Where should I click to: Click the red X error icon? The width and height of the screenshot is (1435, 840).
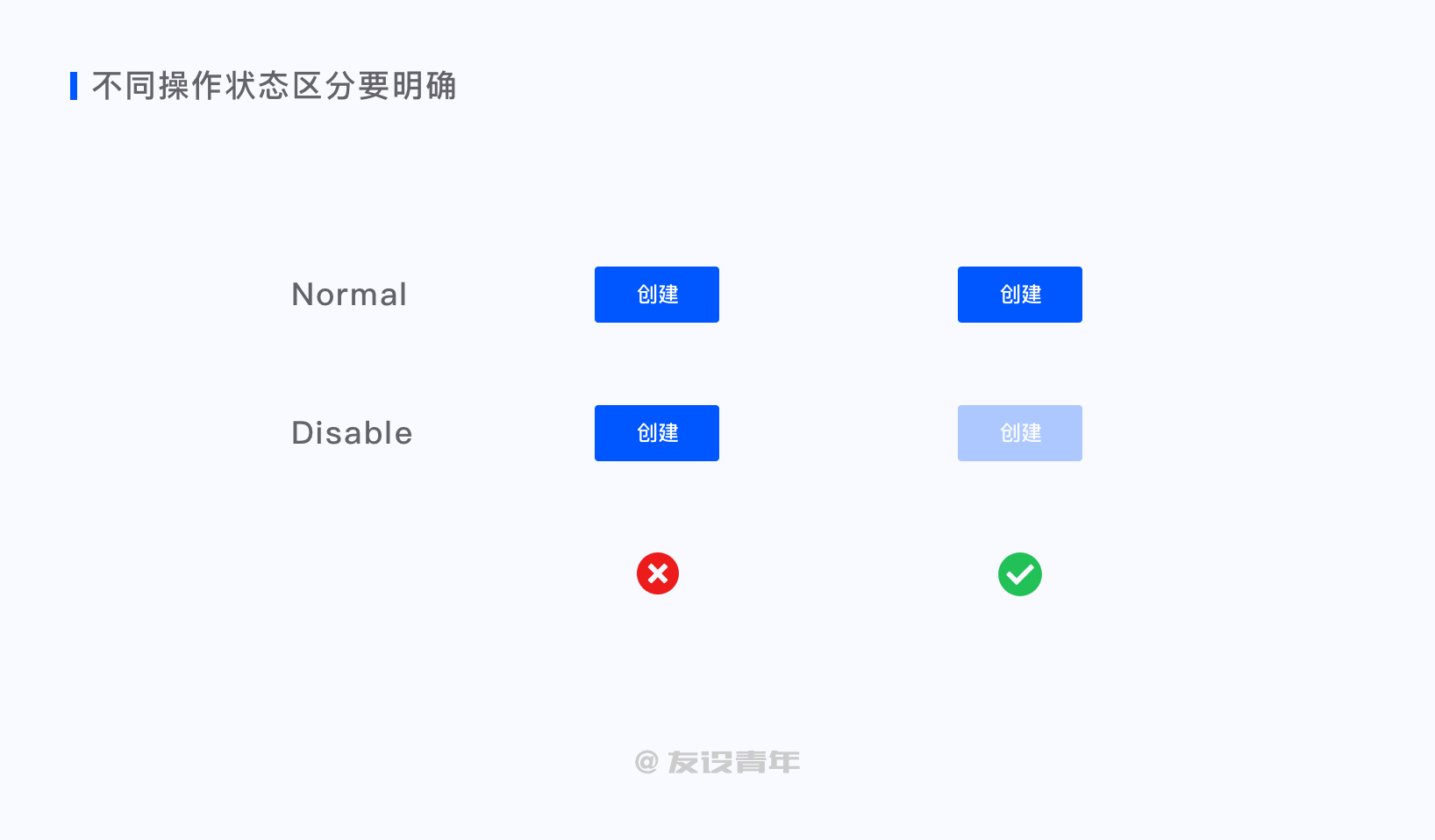pyautogui.click(x=658, y=573)
